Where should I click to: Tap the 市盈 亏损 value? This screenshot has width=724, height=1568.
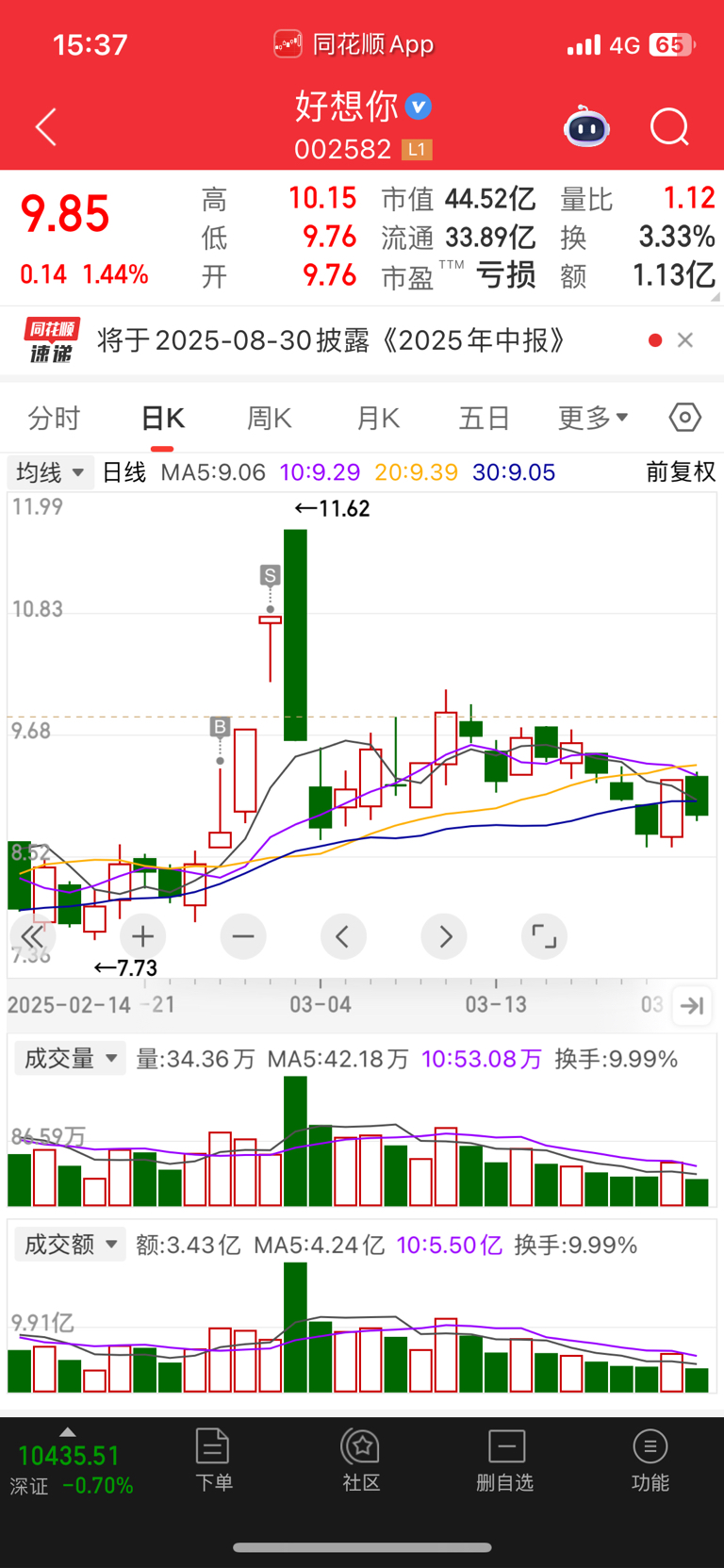coord(505,275)
